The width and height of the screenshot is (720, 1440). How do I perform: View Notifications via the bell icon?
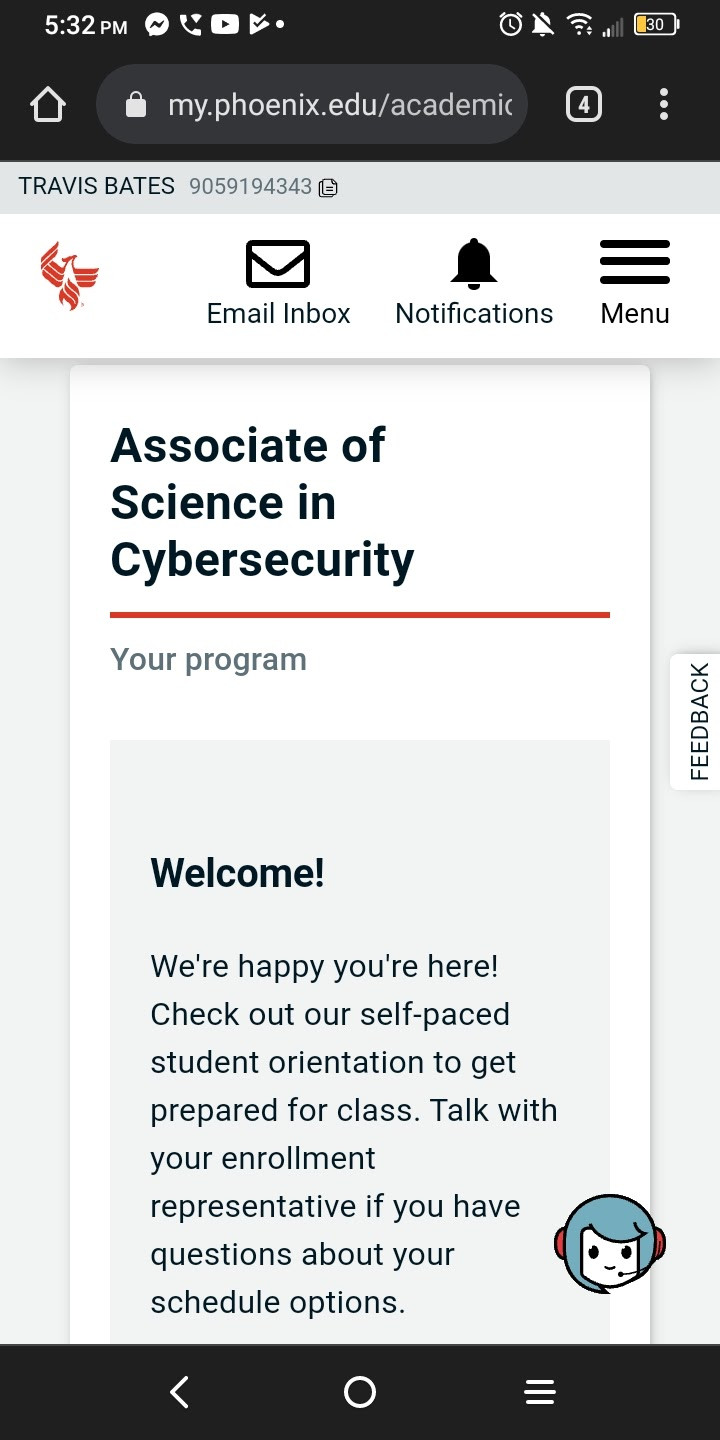point(474,265)
